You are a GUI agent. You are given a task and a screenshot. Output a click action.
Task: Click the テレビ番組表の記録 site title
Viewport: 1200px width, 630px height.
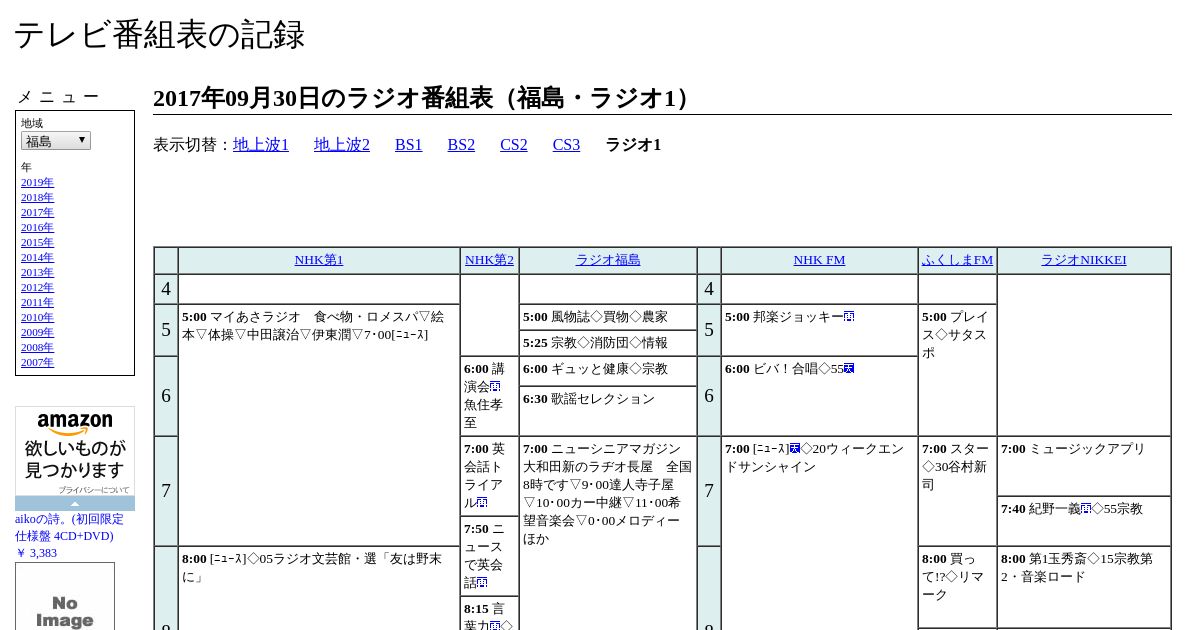[x=159, y=35]
